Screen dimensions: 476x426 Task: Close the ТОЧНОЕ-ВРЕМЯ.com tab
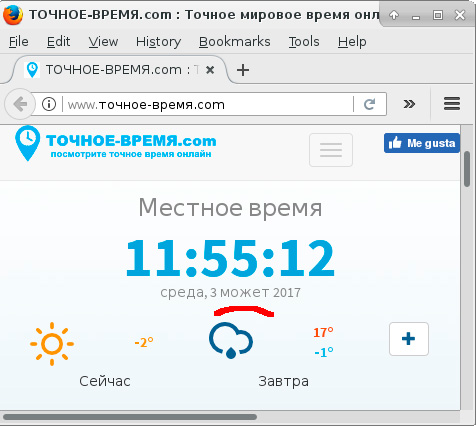pyautogui.click(x=210, y=70)
